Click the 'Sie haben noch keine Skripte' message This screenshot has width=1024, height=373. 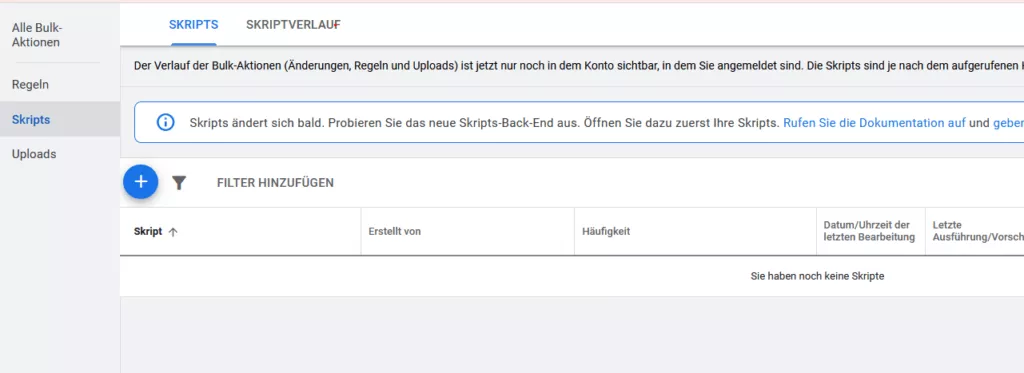click(817, 276)
